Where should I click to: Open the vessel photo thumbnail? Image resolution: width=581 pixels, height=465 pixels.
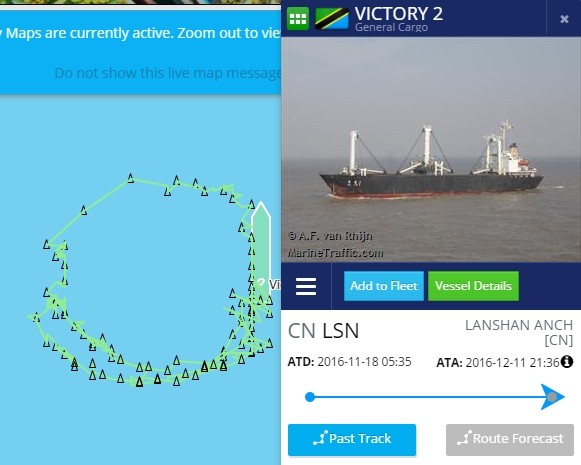pyautogui.click(x=431, y=149)
